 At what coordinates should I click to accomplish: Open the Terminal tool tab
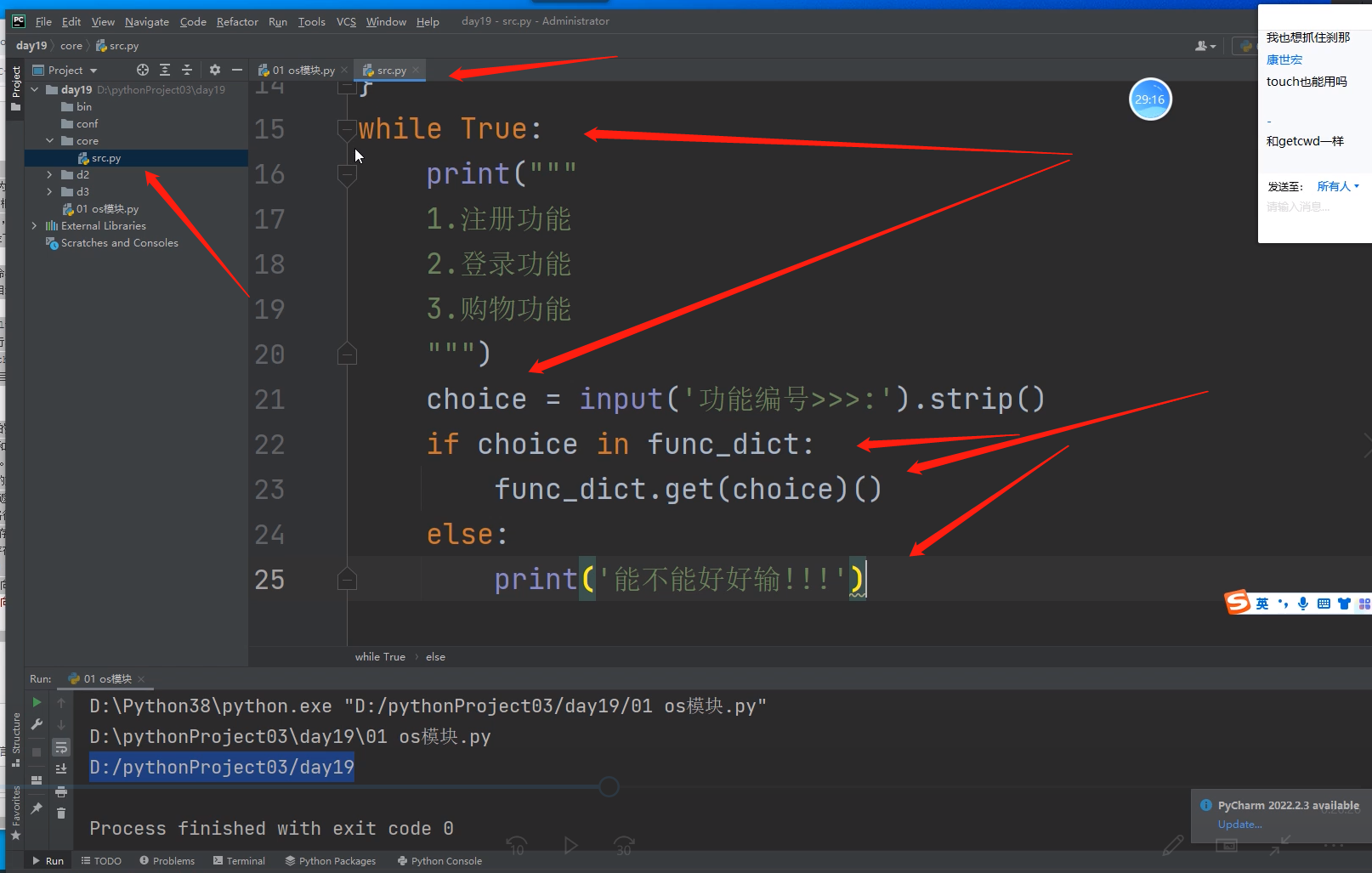[x=239, y=860]
